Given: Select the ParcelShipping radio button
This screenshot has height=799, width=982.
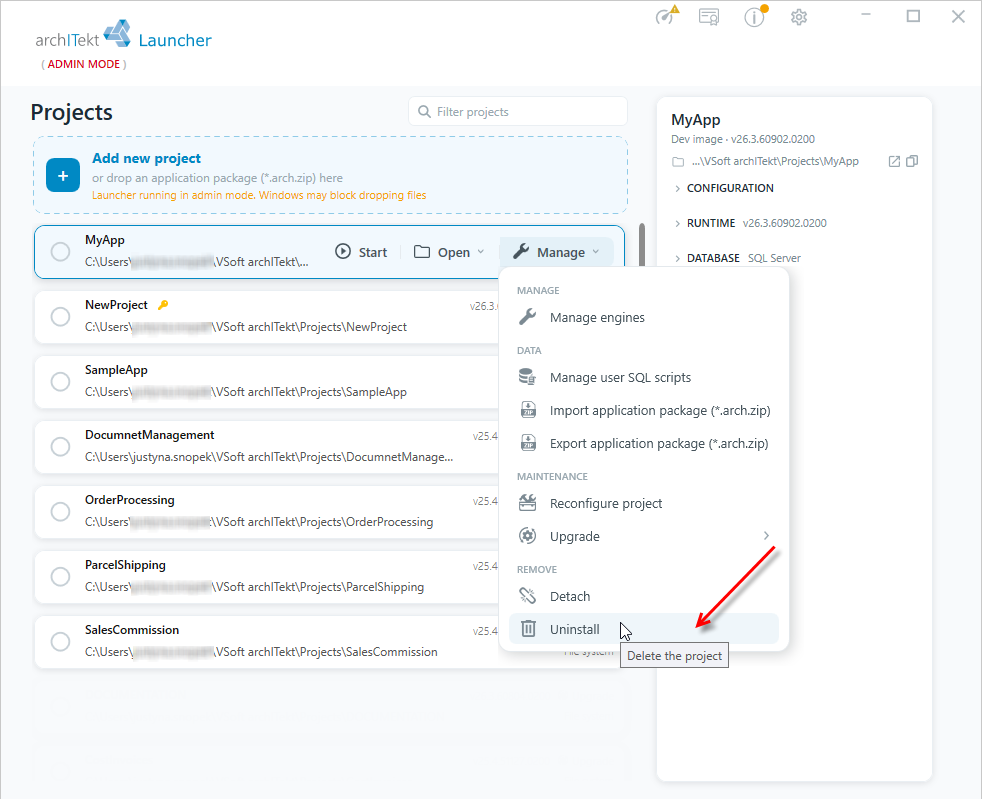Looking at the screenshot, I should 60,576.
